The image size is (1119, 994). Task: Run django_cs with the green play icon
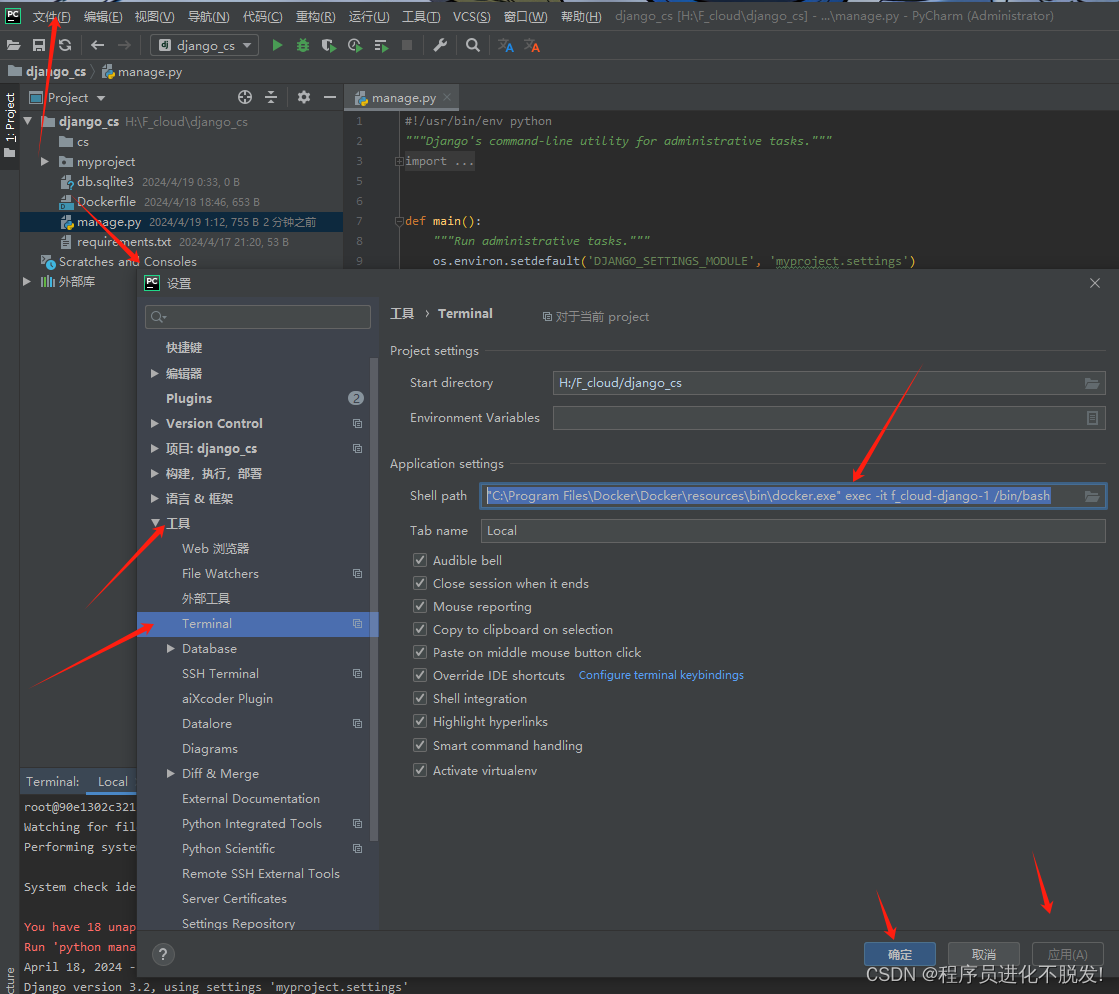(x=277, y=46)
